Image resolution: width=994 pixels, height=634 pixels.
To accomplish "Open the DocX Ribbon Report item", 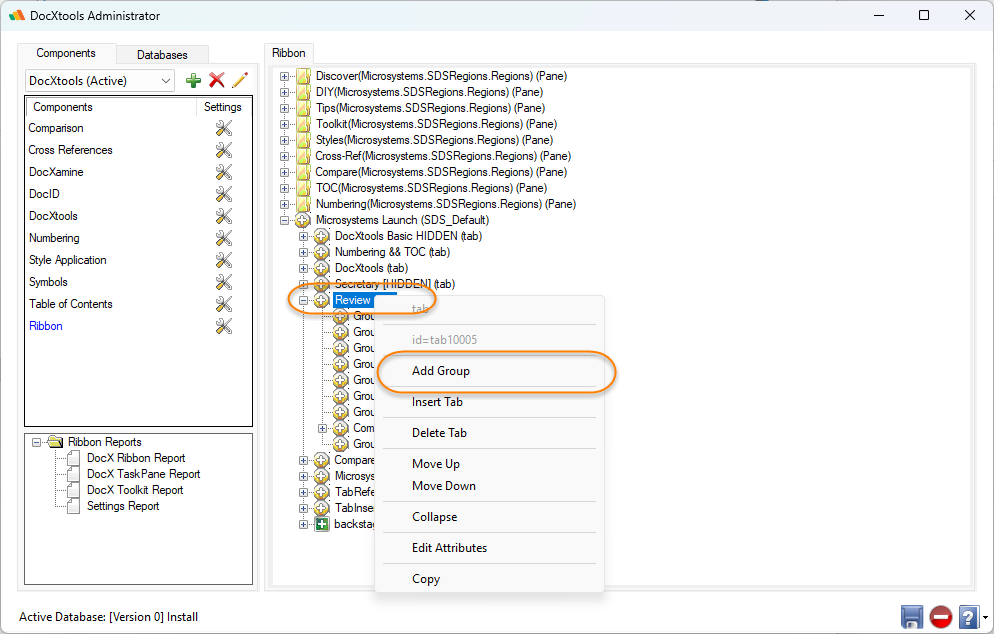I will click(136, 458).
